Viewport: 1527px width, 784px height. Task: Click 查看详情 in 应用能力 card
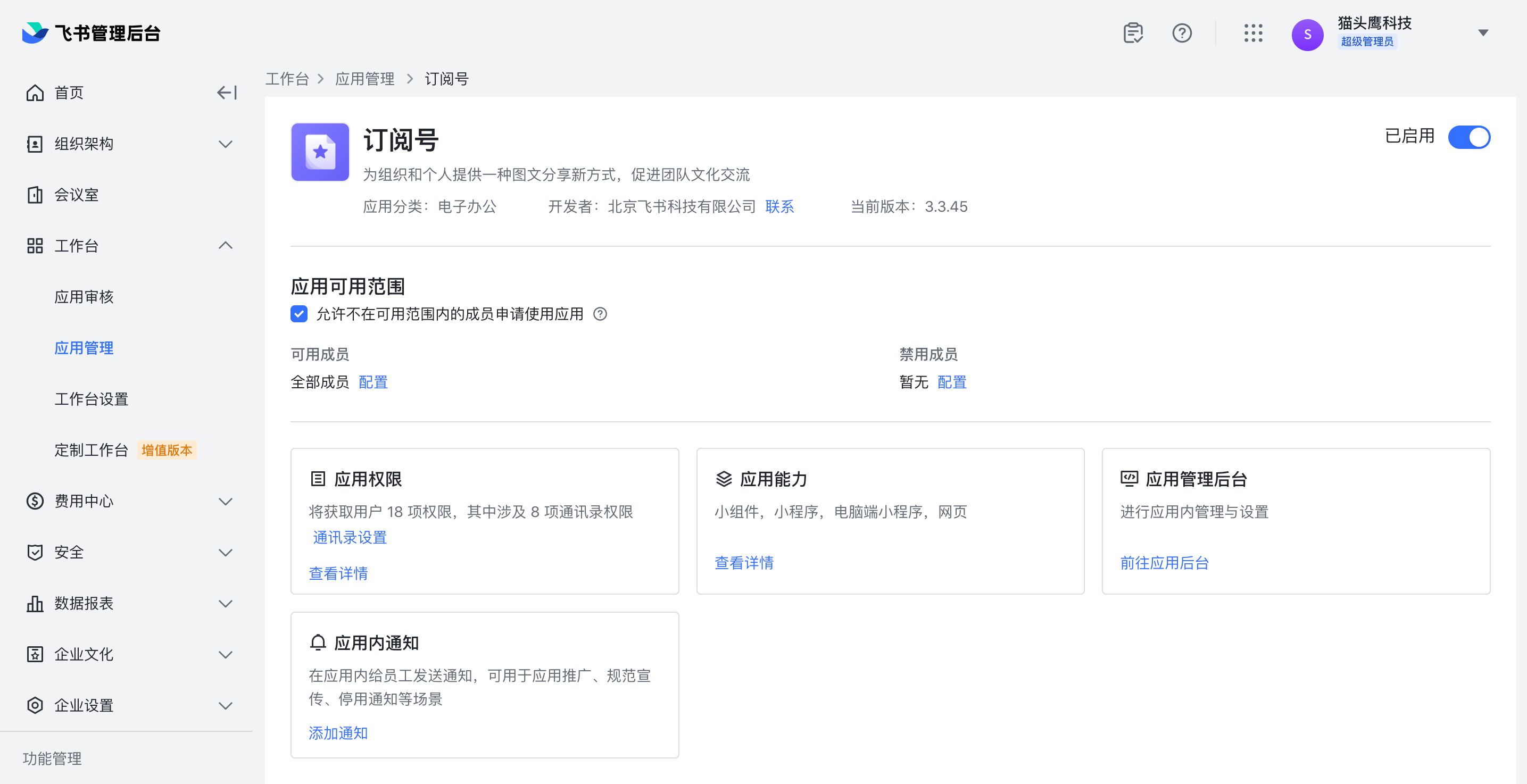point(744,562)
